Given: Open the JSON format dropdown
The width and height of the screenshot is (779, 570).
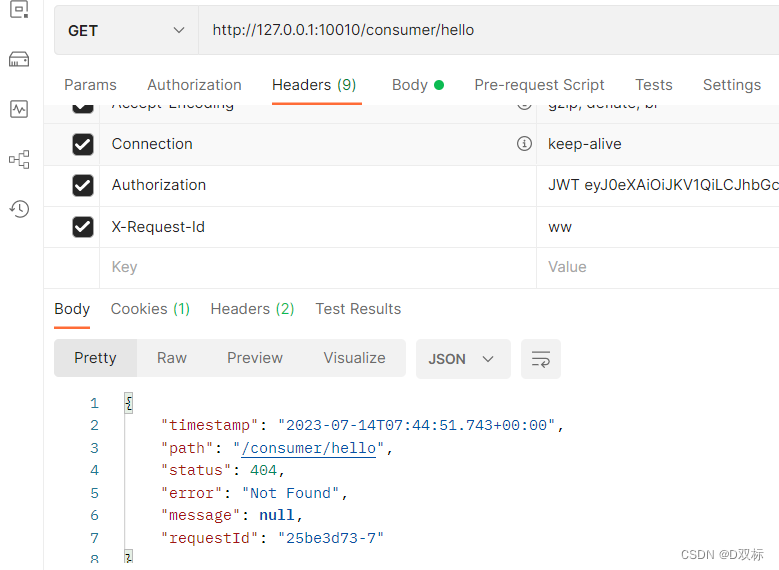Looking at the screenshot, I should click(x=463, y=359).
